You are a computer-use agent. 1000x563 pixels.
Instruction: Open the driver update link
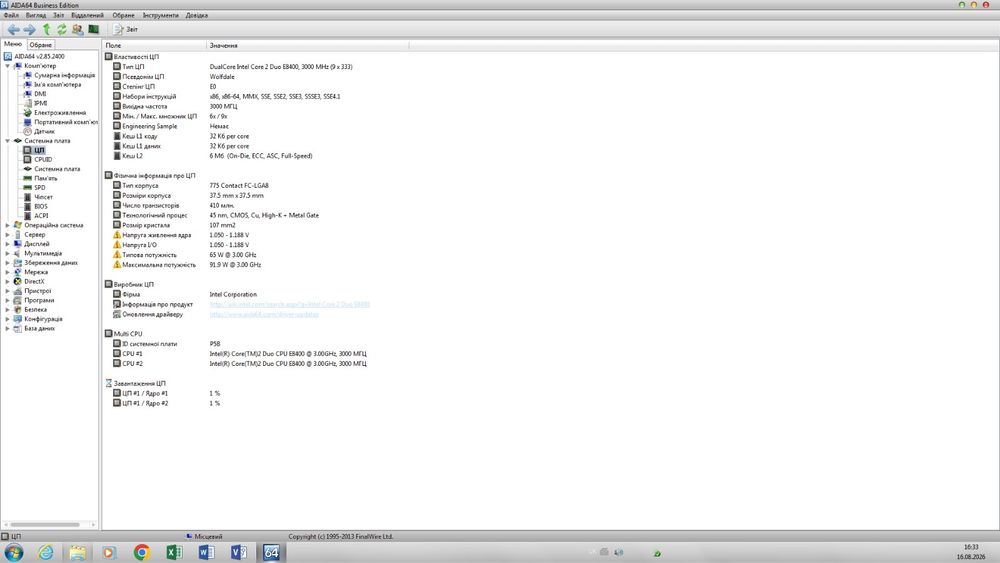point(264,314)
